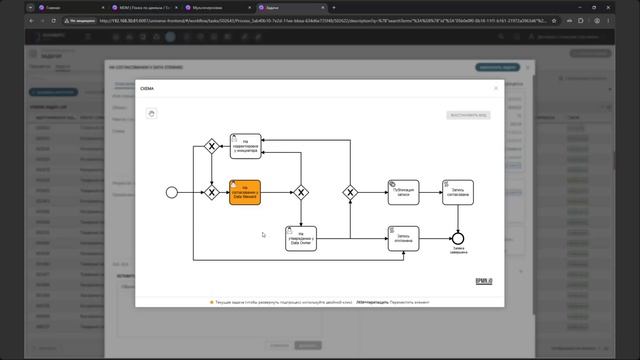The image size is (640, 360).
Task: Click 'Завершить задачу' button in task dialog
Action: 498,67
